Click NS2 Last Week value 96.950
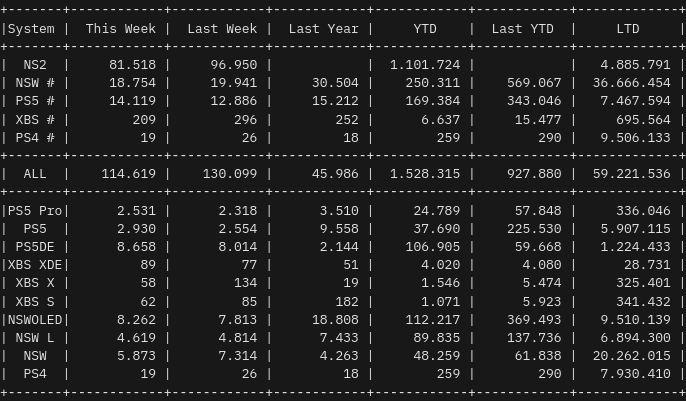Viewport: 686px width, 401px height. pos(234,65)
